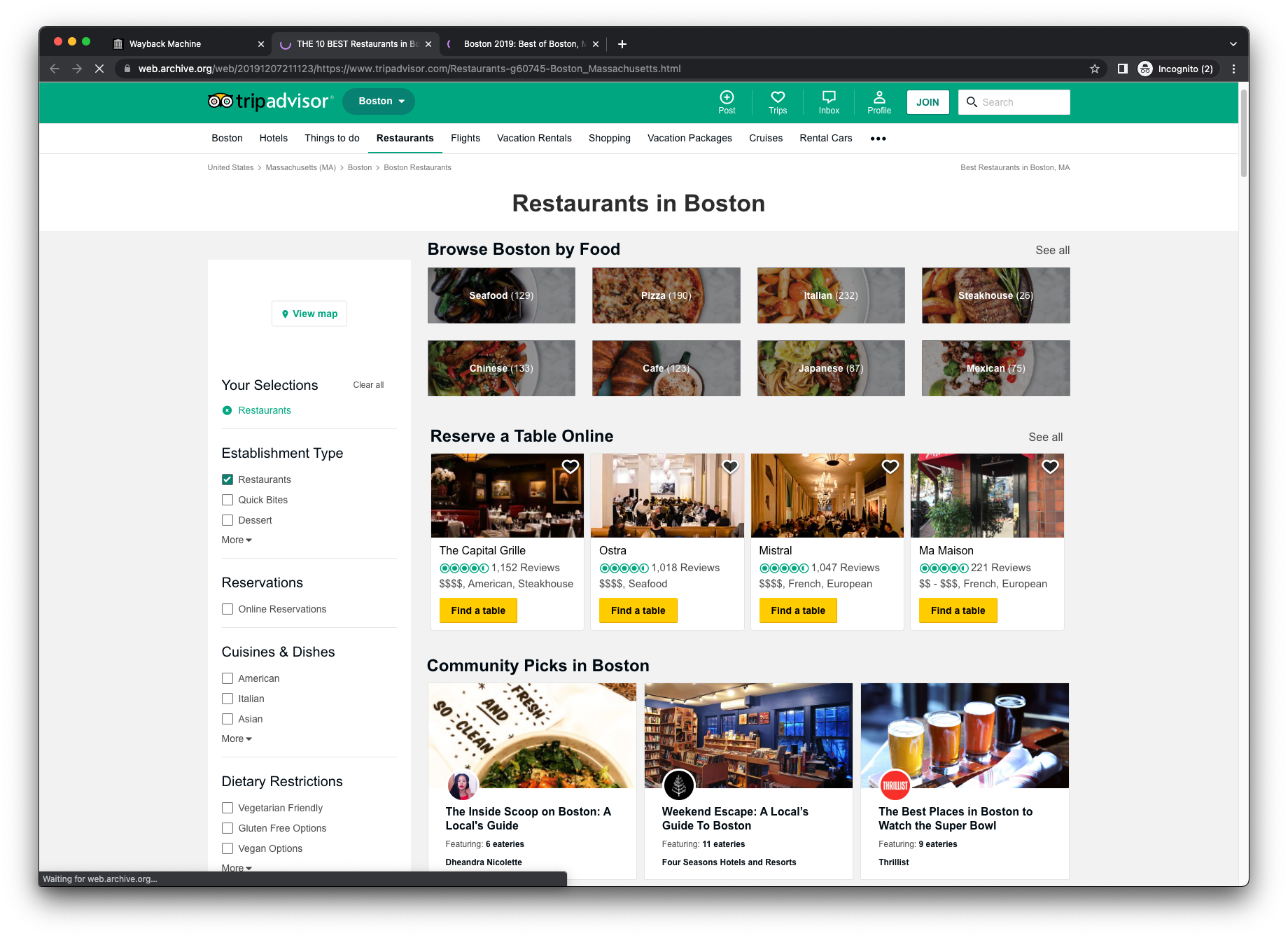Open the Inbox icon
This screenshot has width=1288, height=938.
click(x=828, y=102)
